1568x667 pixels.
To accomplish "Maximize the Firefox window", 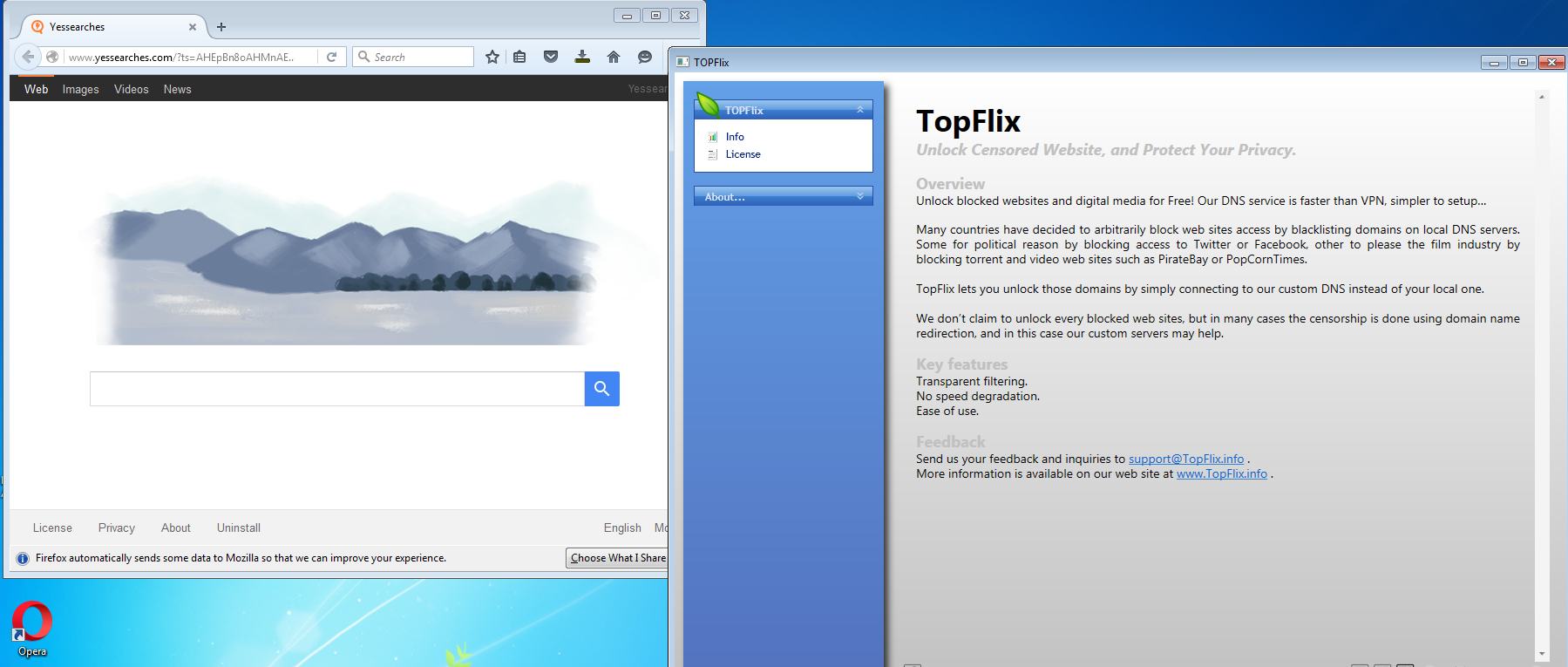I will [x=655, y=15].
